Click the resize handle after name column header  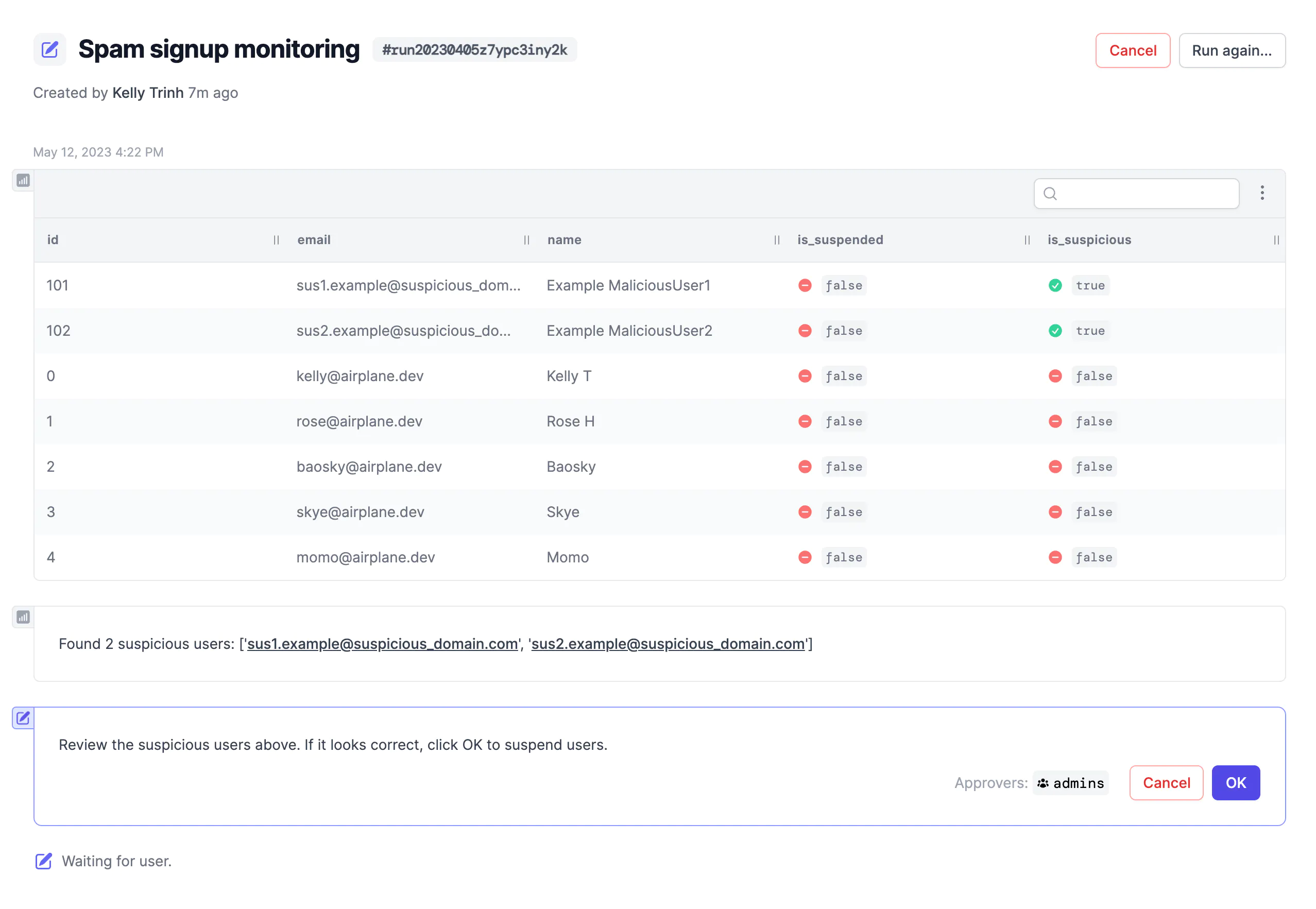776,240
